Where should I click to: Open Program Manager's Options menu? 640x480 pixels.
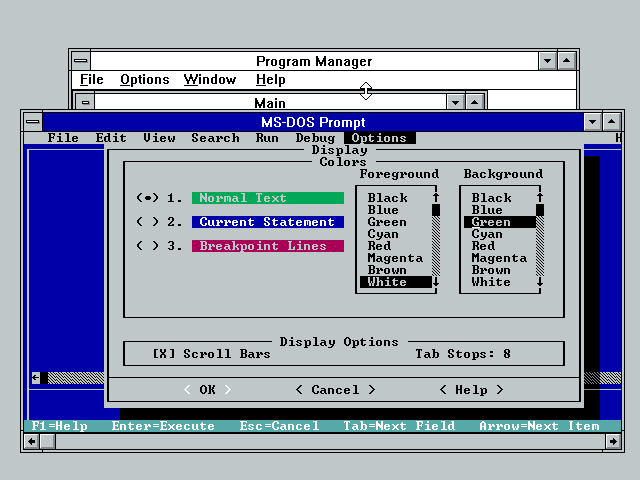point(144,80)
